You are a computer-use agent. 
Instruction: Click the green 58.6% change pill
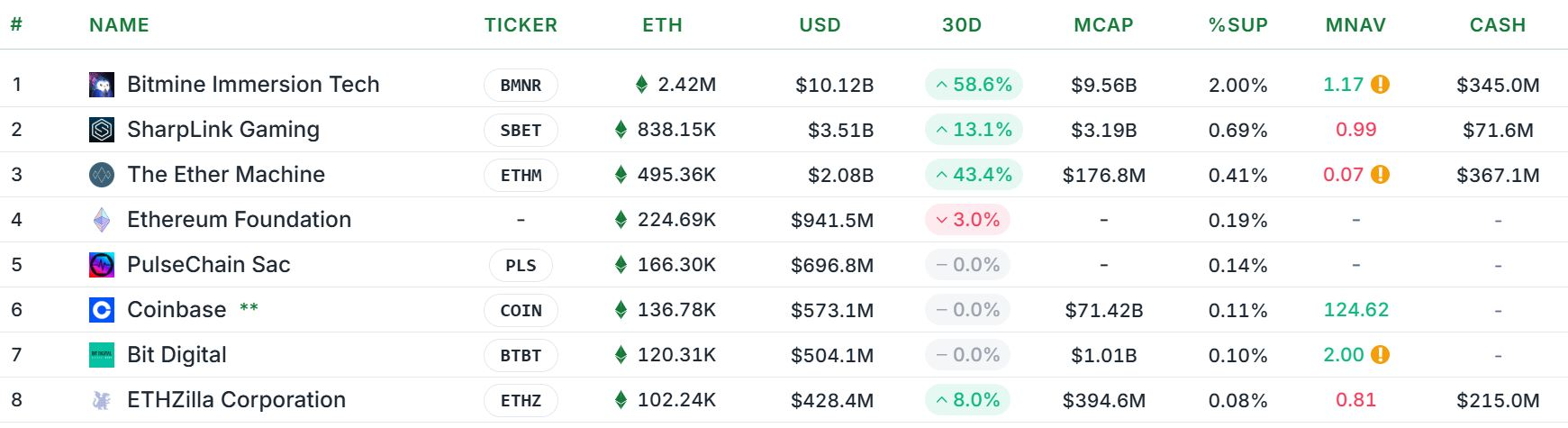973,85
